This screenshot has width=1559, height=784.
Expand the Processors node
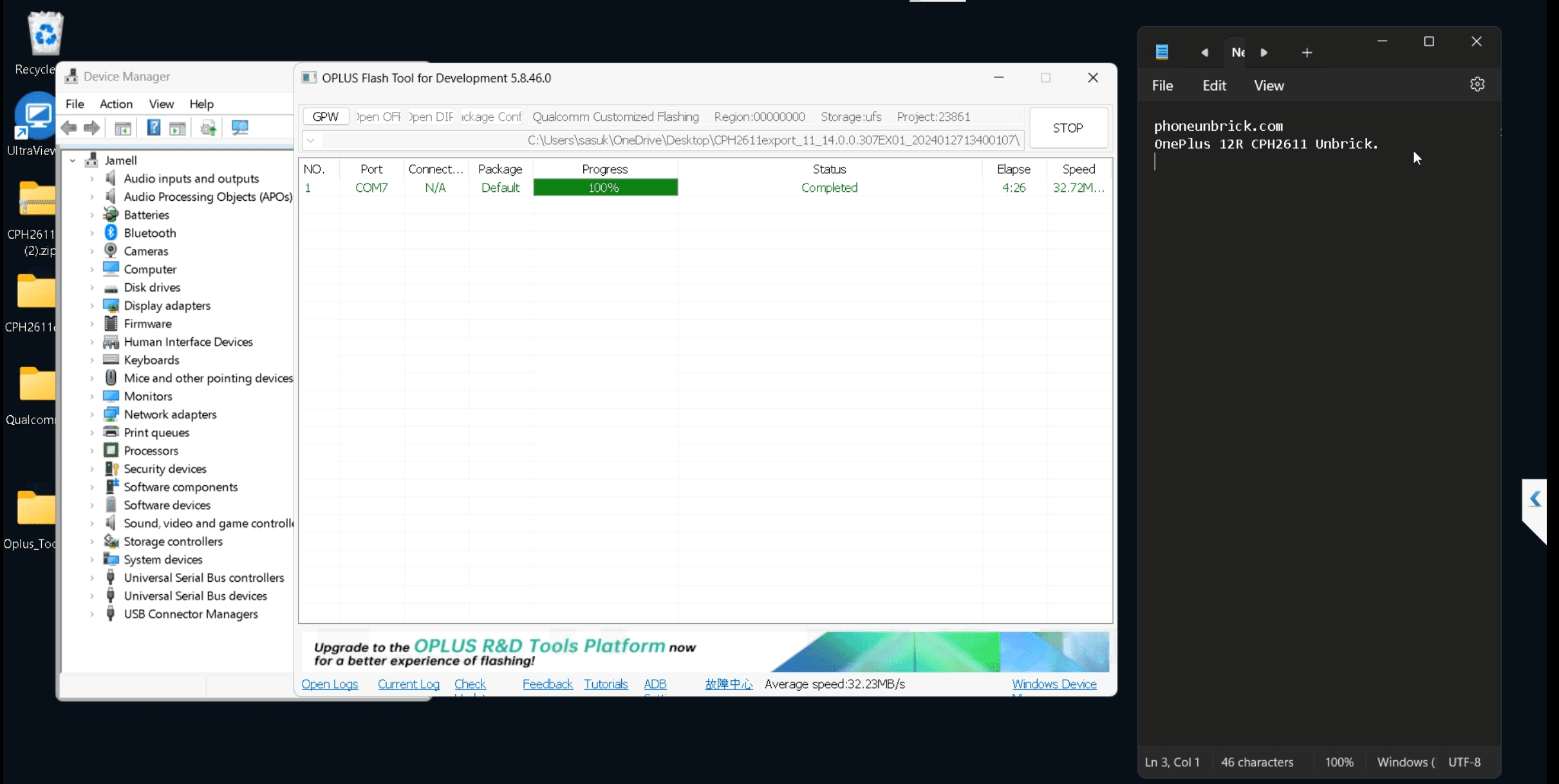(92, 451)
